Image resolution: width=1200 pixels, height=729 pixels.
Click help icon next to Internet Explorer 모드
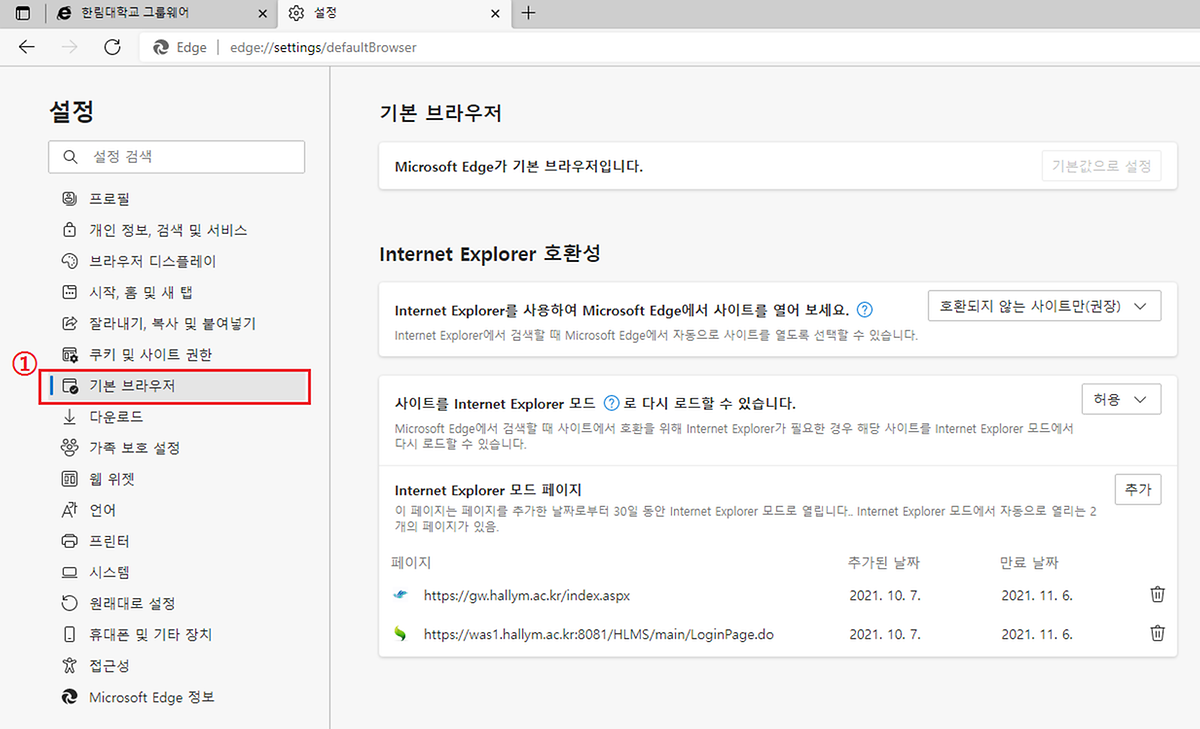click(611, 404)
